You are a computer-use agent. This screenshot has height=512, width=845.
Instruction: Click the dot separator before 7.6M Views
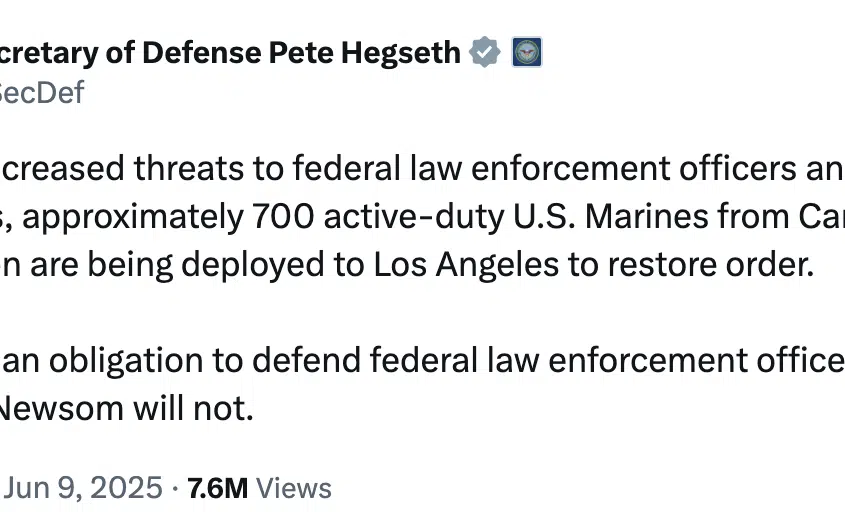pyautogui.click(x=175, y=489)
